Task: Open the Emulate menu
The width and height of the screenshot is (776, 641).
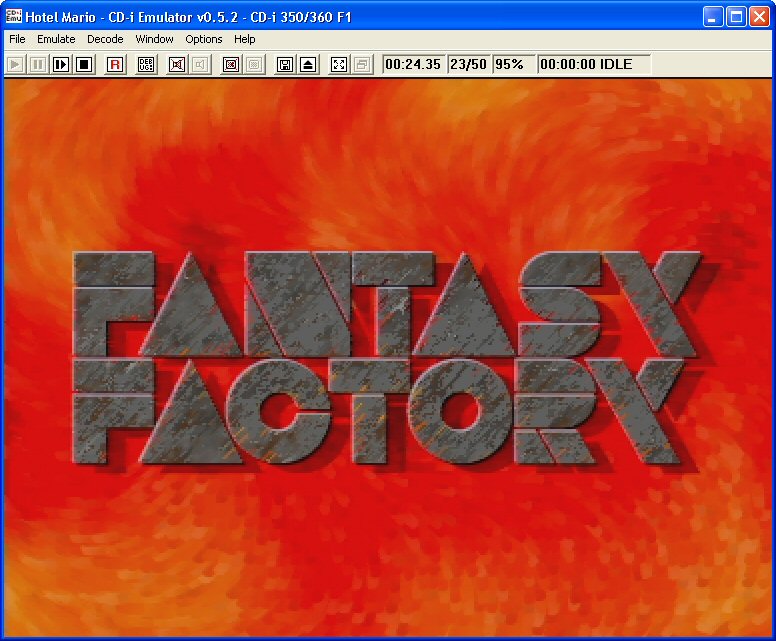Action: pos(56,39)
